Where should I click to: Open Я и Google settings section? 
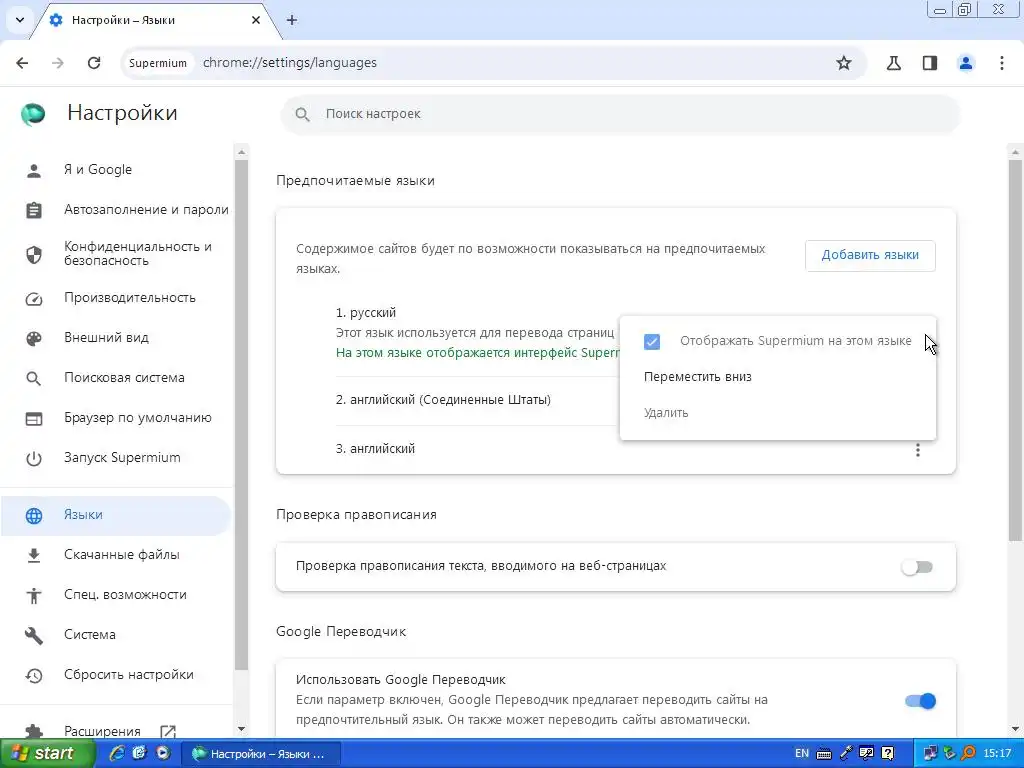coord(116,170)
